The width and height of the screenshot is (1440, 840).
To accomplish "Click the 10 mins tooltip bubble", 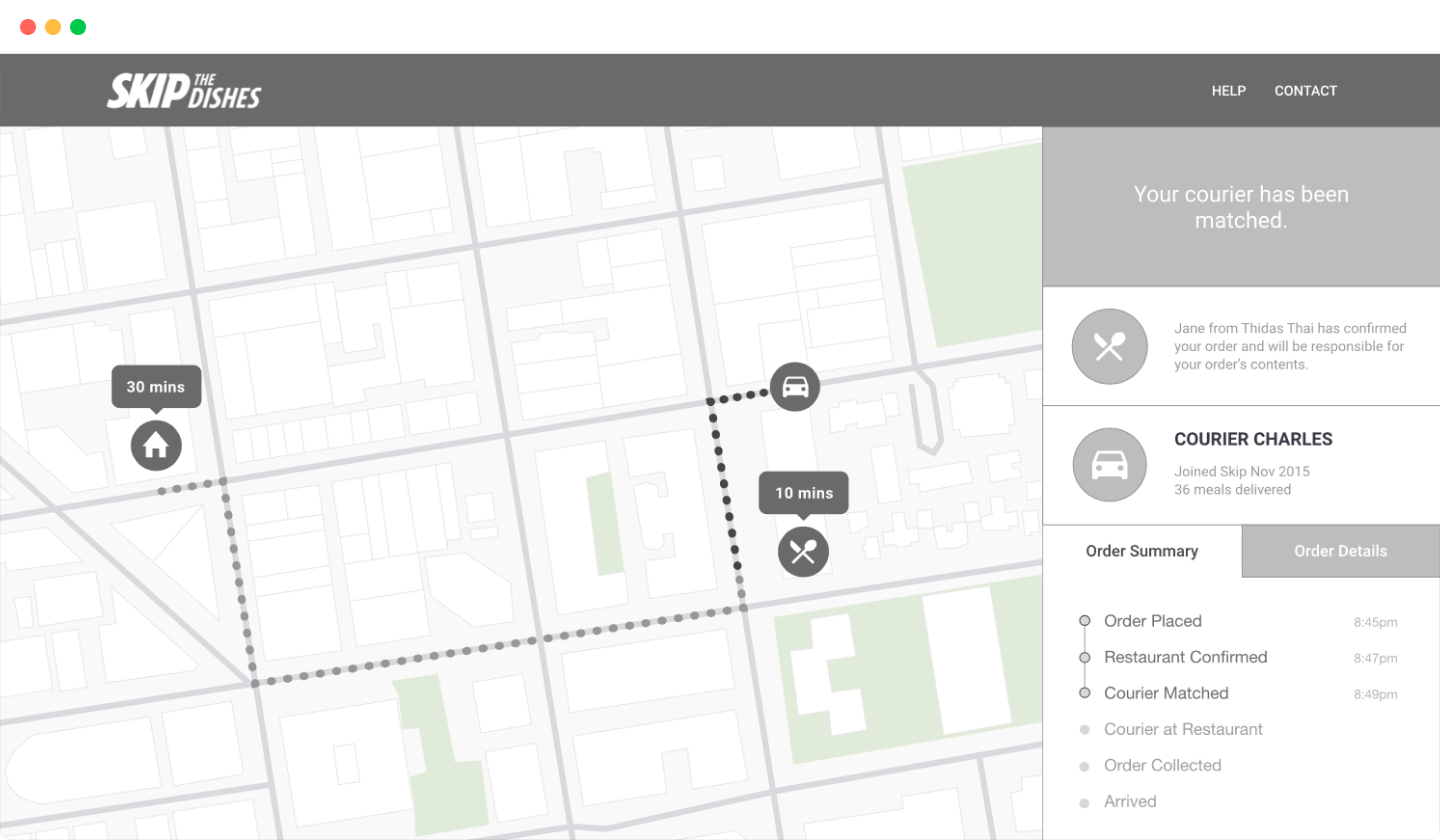I will point(803,493).
